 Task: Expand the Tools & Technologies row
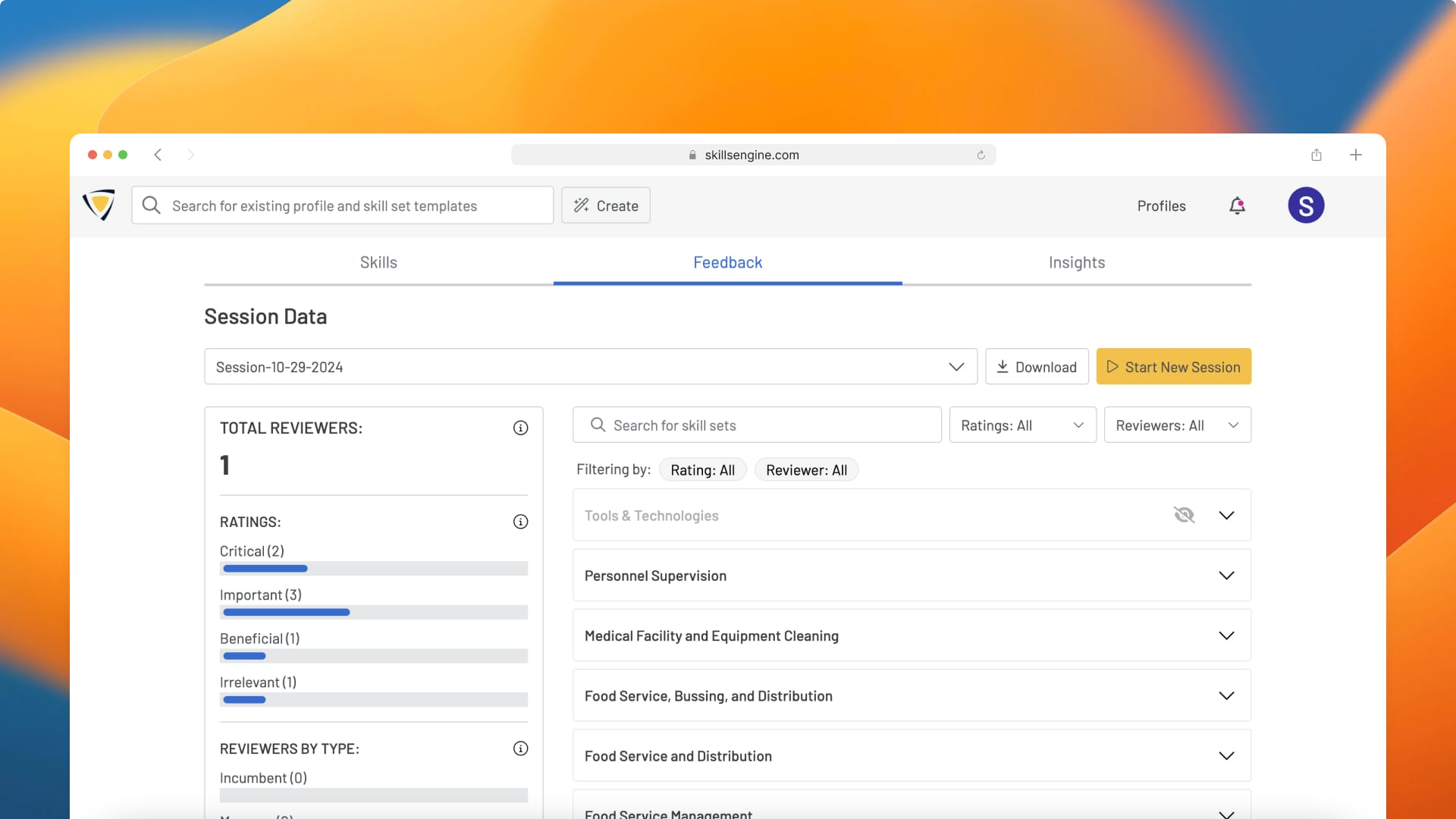(1226, 515)
